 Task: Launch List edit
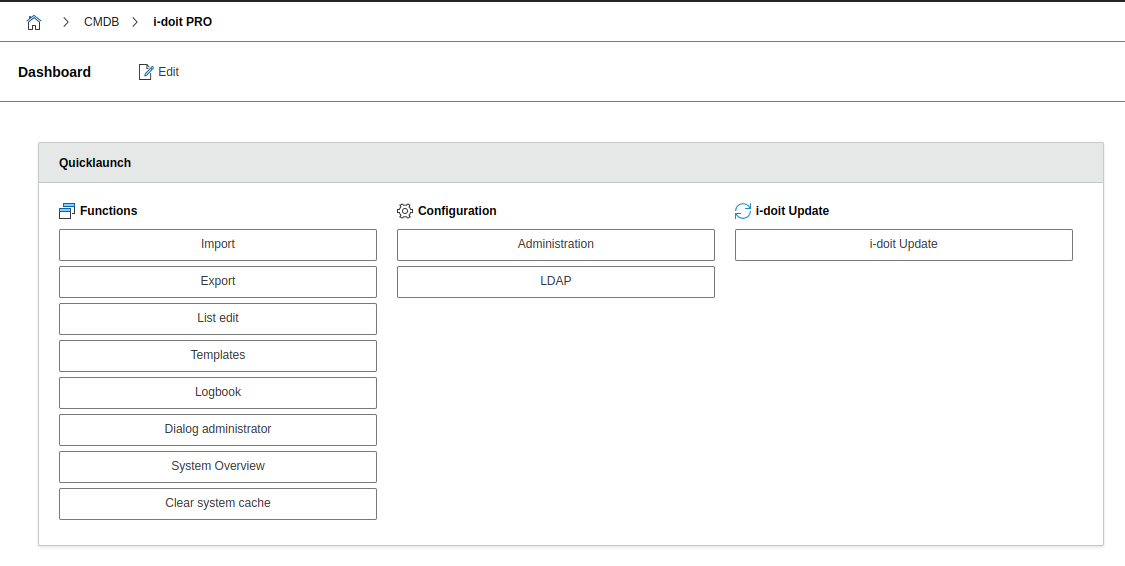coord(218,319)
